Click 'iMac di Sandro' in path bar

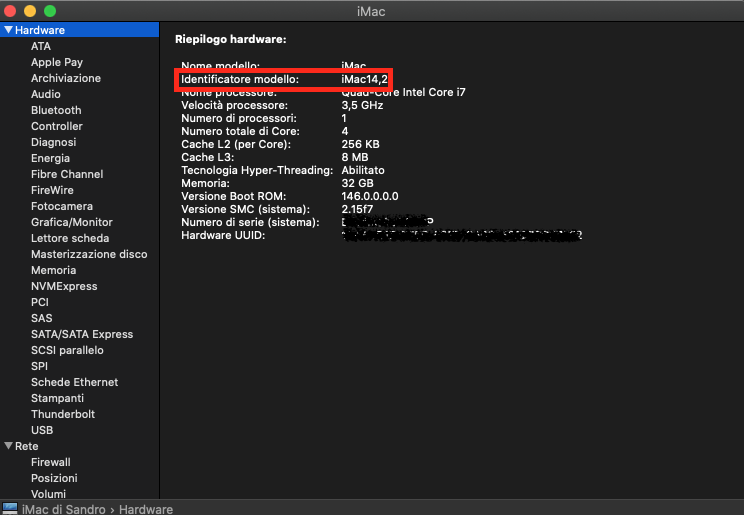click(x=64, y=509)
